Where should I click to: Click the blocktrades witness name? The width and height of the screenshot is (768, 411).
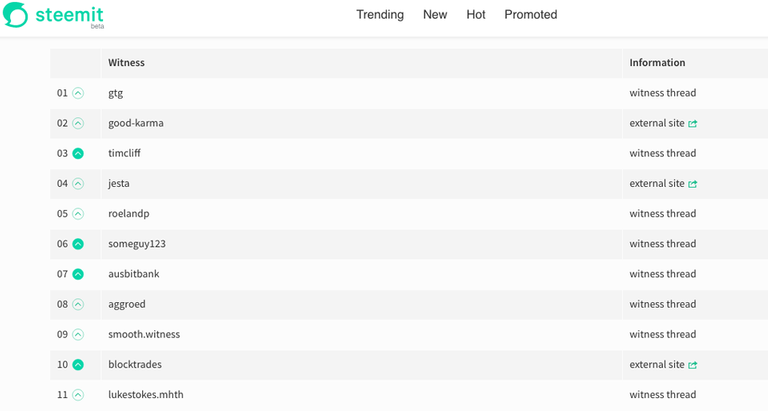coord(135,365)
